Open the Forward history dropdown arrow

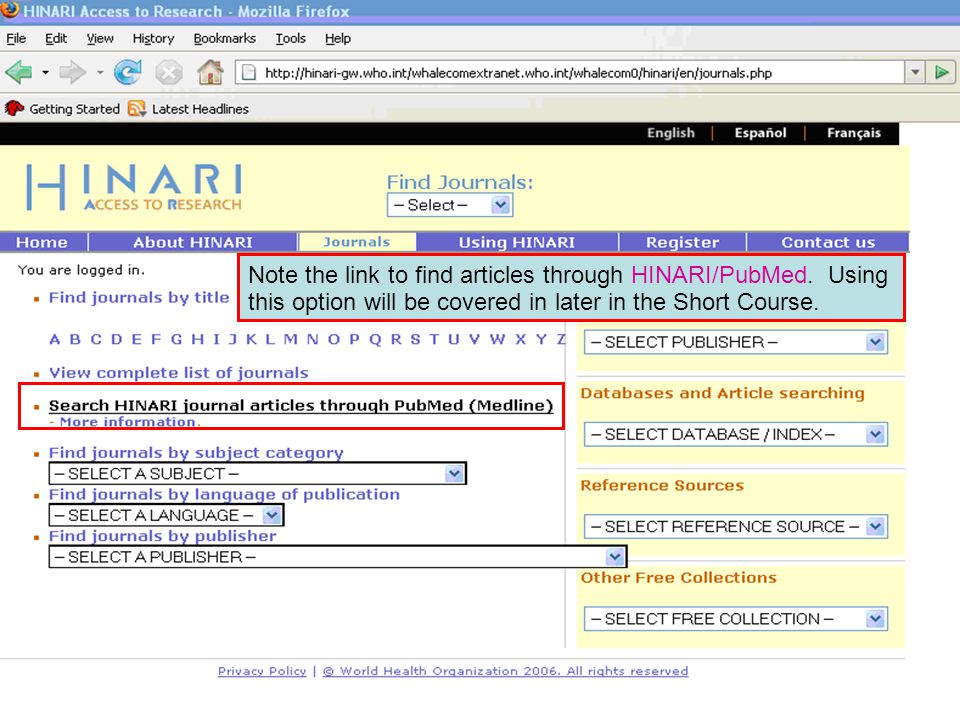100,73
